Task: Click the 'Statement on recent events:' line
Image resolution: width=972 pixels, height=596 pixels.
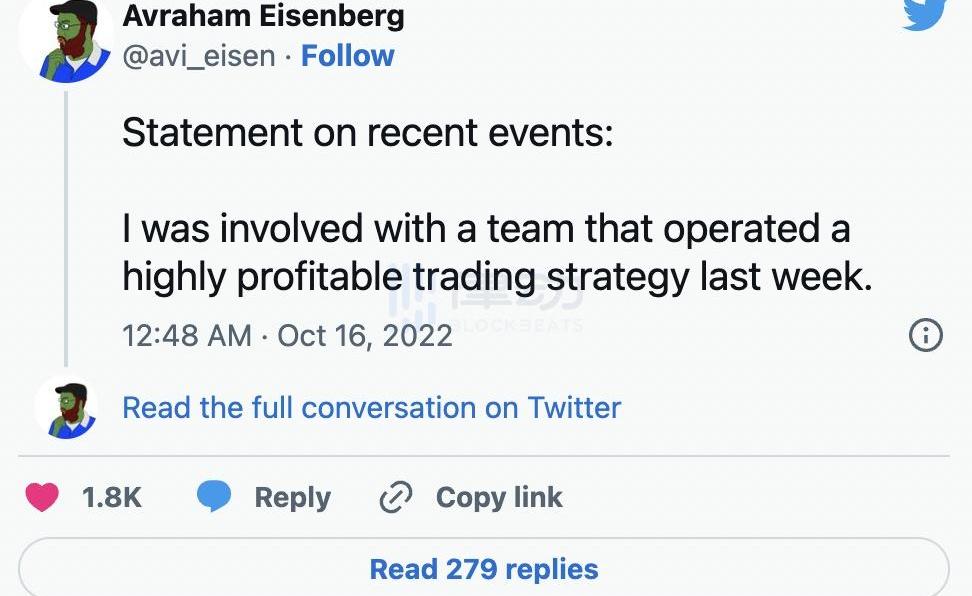Action: tap(368, 132)
